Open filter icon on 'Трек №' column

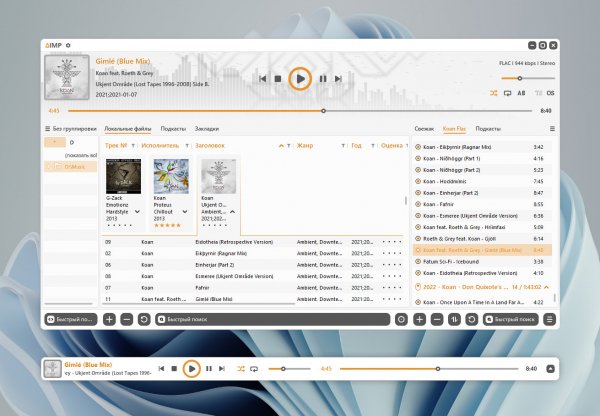[x=133, y=146]
